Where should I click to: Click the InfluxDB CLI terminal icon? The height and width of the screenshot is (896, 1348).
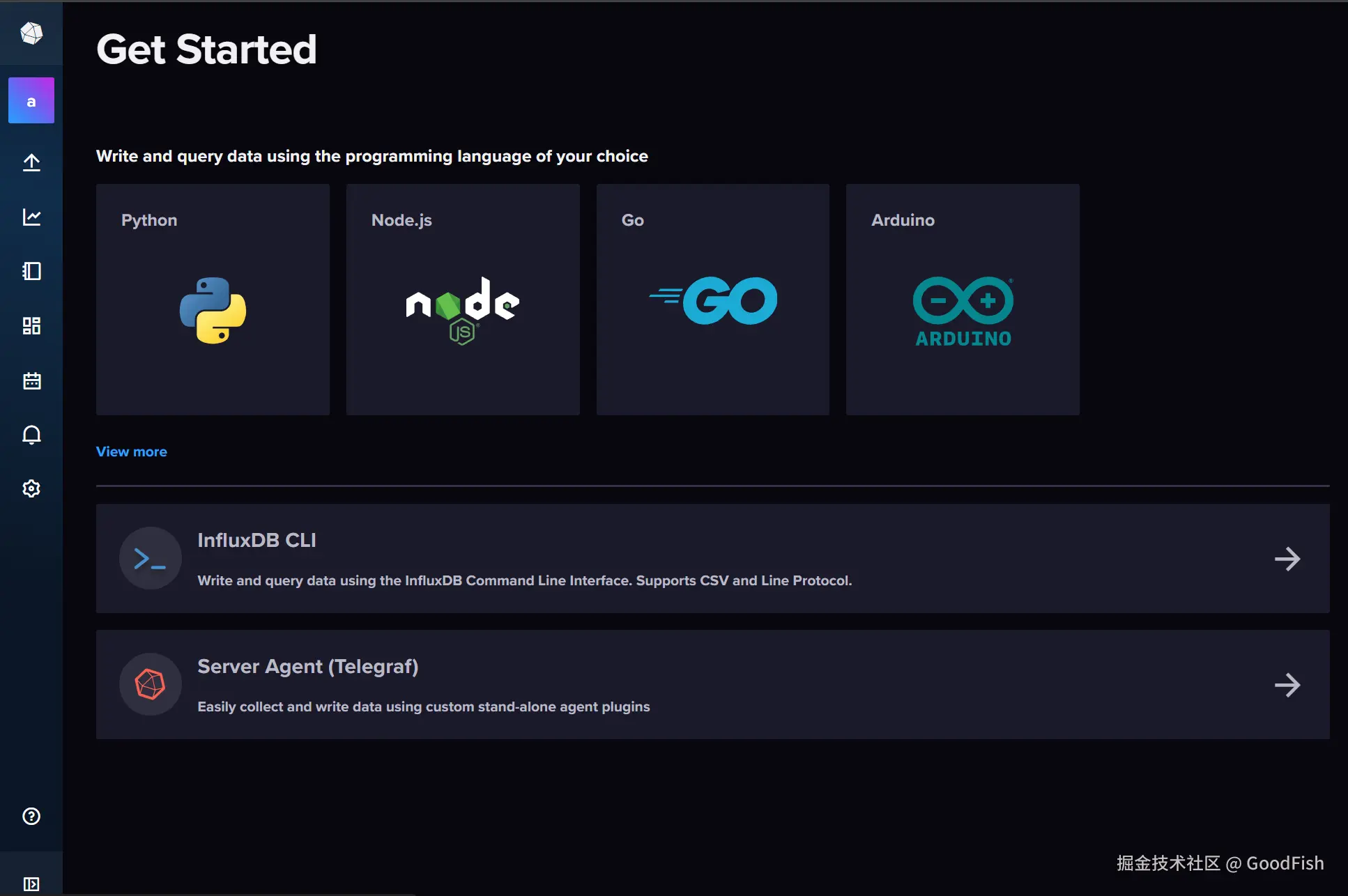pyautogui.click(x=150, y=559)
